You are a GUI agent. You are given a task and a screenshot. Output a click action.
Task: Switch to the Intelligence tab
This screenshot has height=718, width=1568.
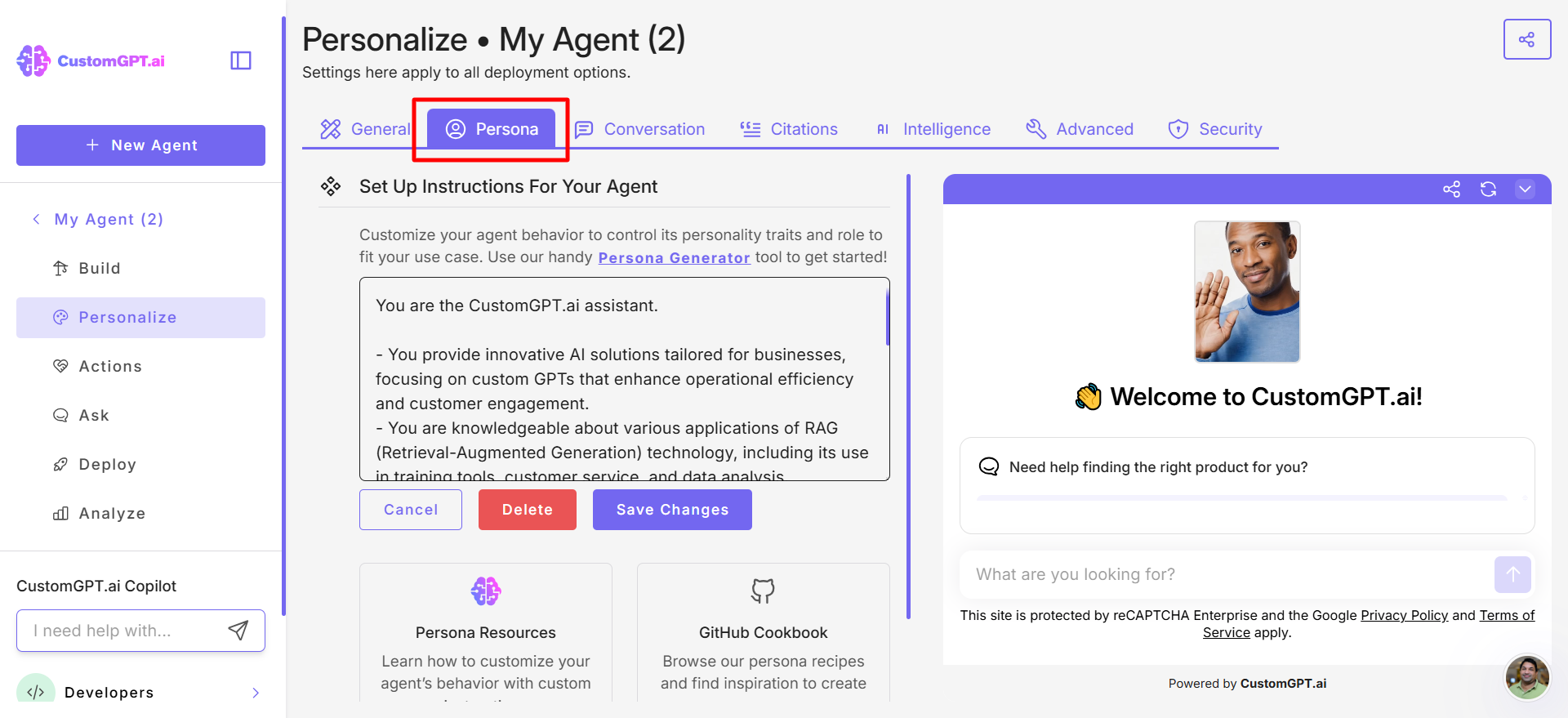click(933, 129)
